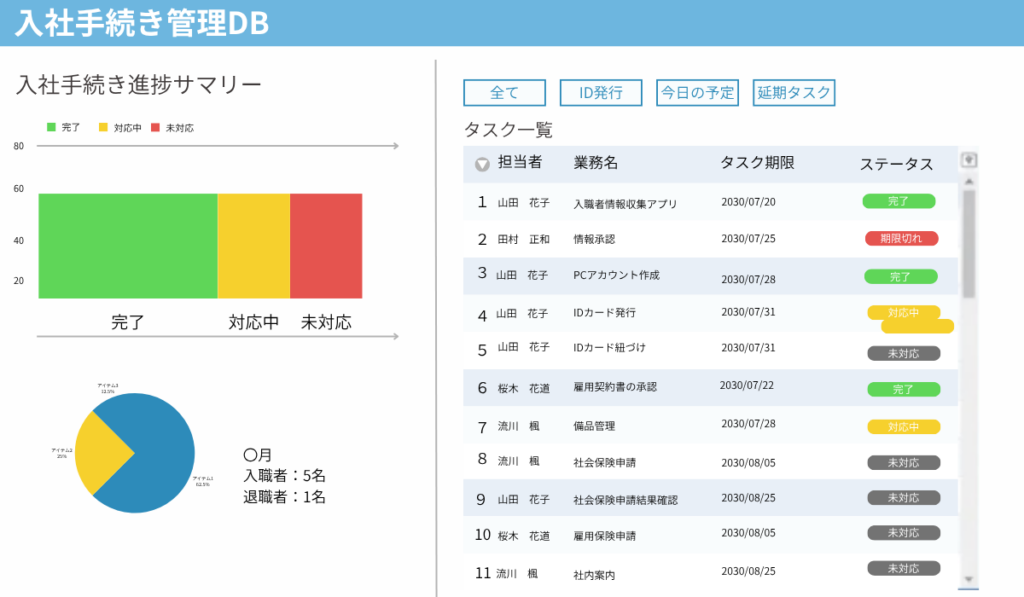Click the green 完了 bar in chart

coord(127,246)
